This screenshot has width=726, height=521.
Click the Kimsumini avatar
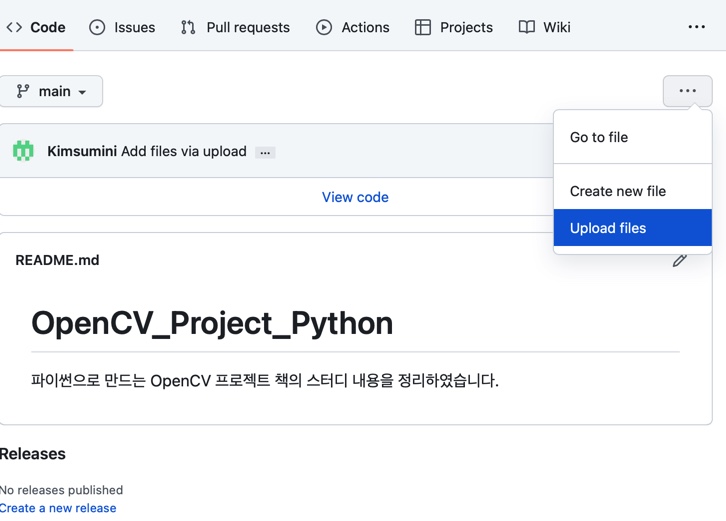(x=23, y=151)
